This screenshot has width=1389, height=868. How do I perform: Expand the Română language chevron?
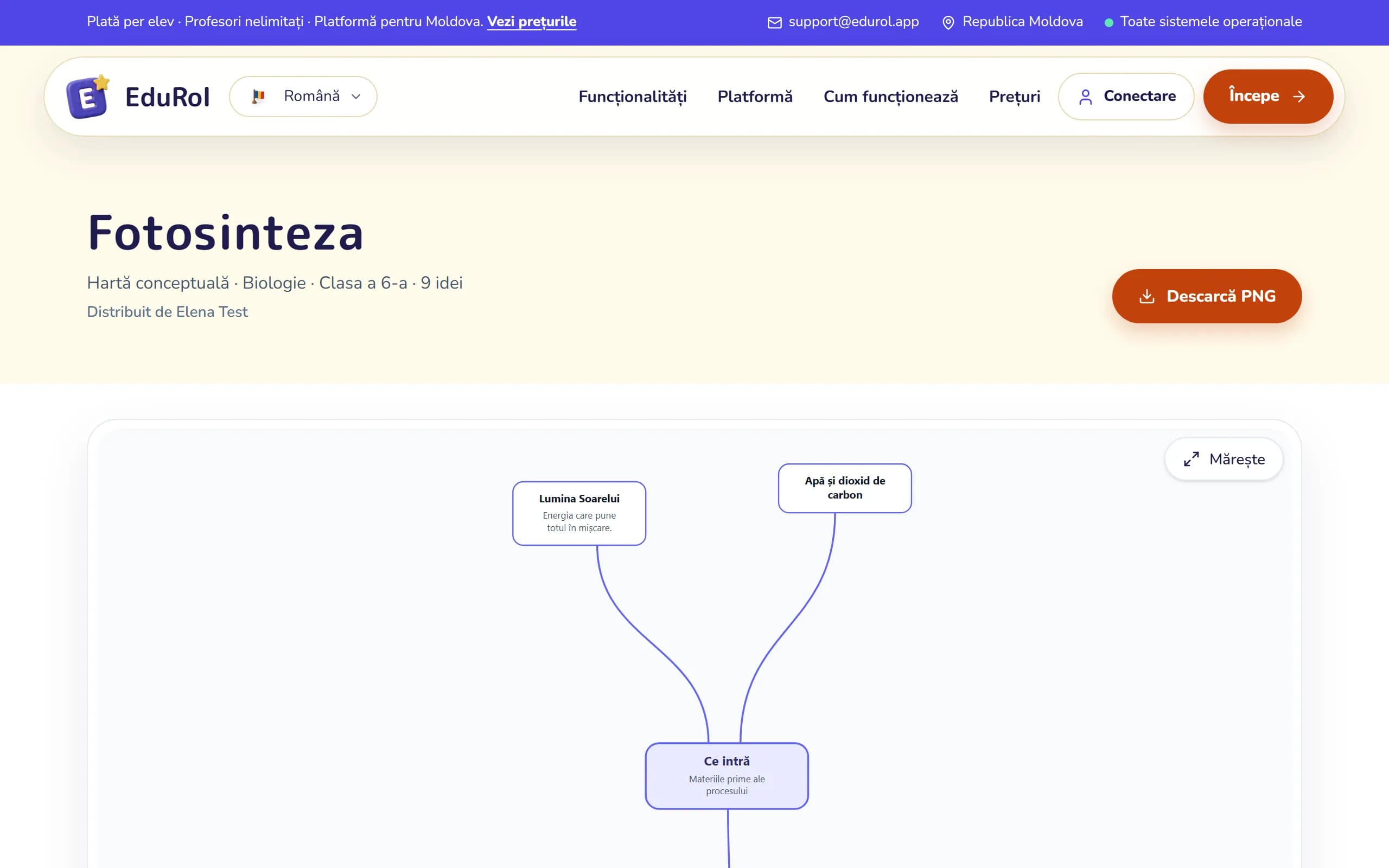356,97
